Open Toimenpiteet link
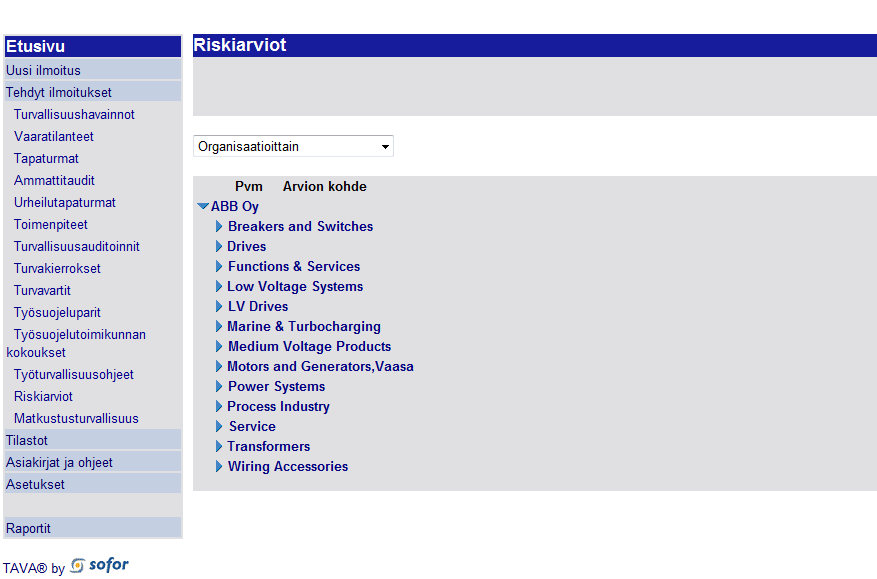Image resolution: width=877 pixels, height=579 pixels. (x=51, y=225)
